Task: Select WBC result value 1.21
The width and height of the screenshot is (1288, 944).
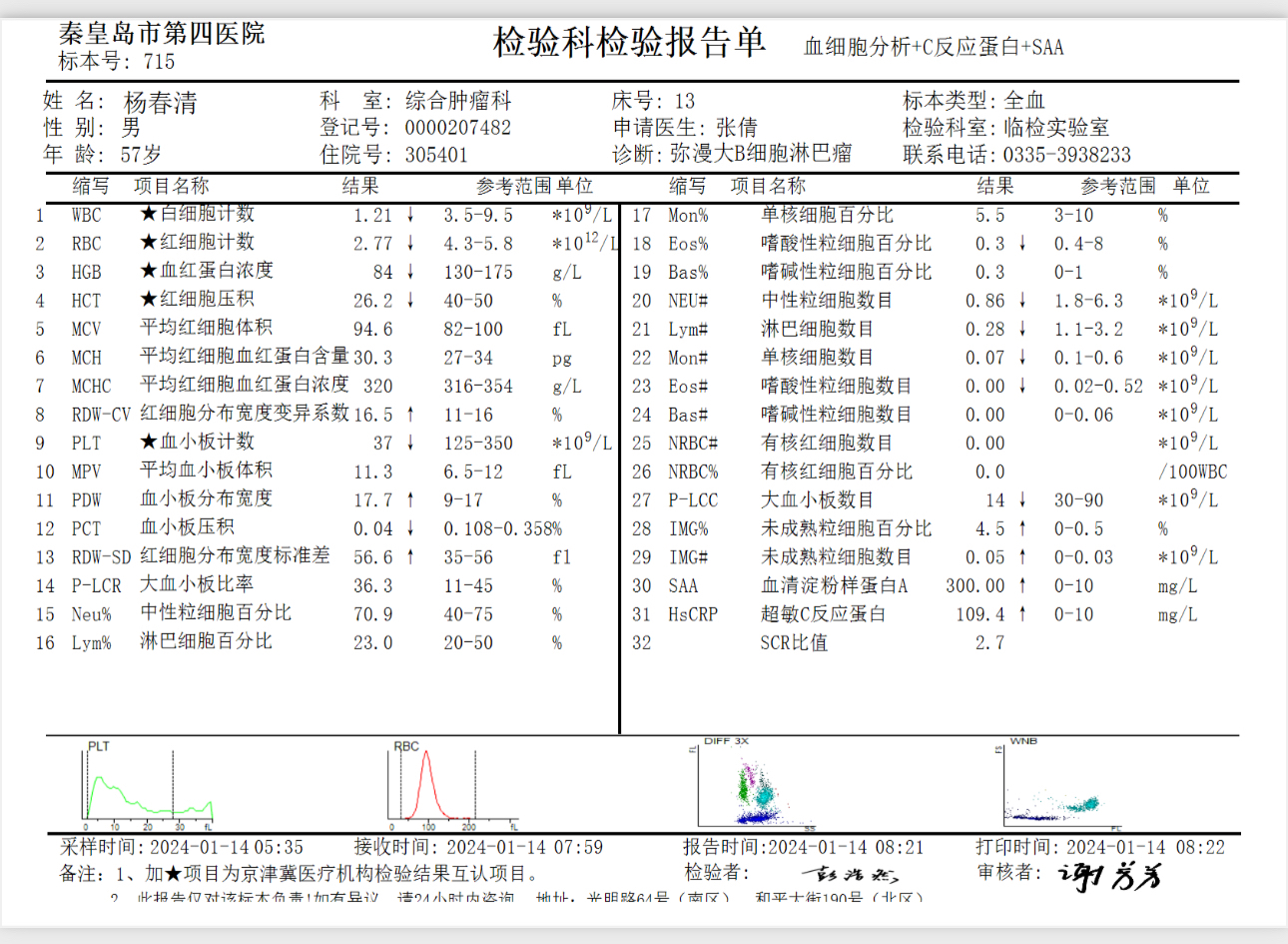Action: [x=372, y=216]
